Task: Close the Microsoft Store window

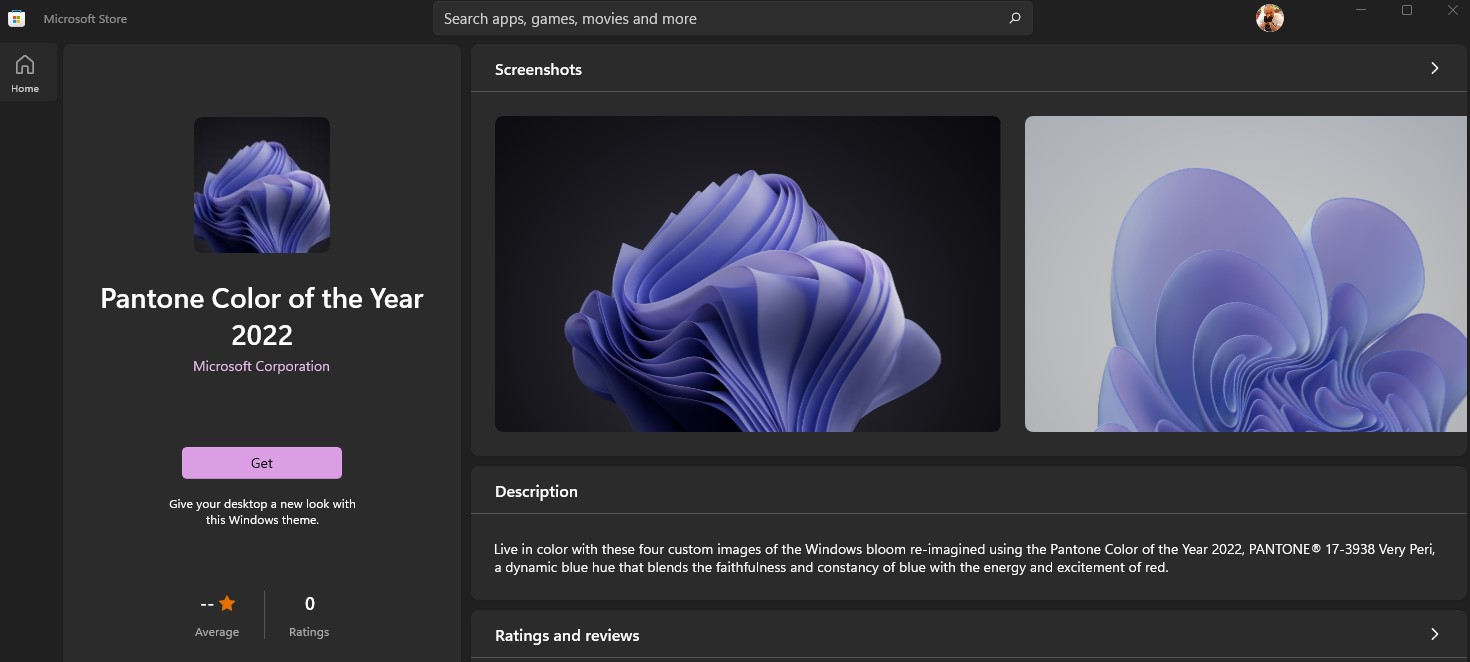Action: pos(1453,11)
